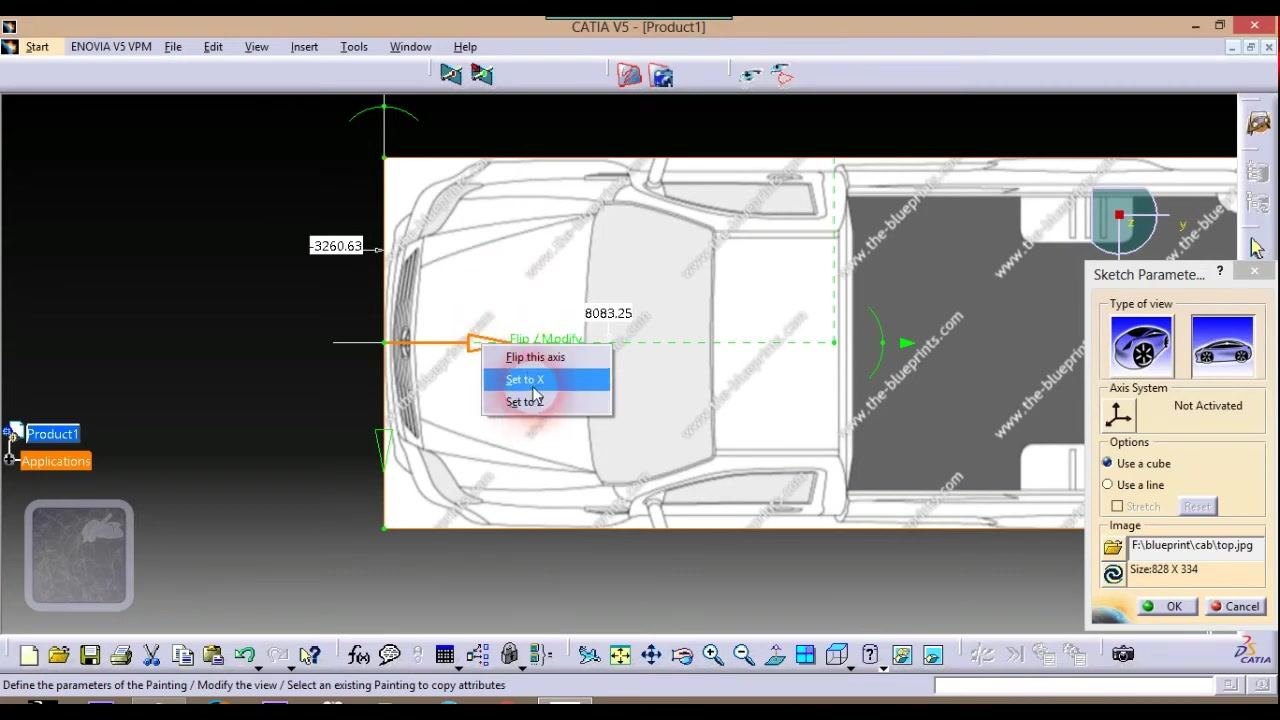The image size is (1280, 720).
Task: Click the Fit All In icon
Action: [620, 655]
